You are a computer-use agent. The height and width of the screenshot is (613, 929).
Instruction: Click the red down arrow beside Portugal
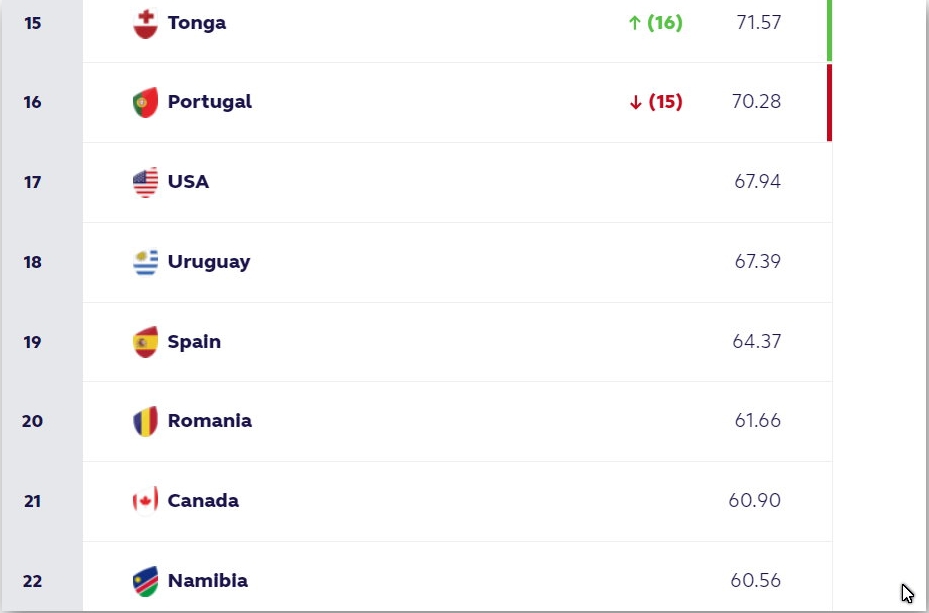point(633,102)
